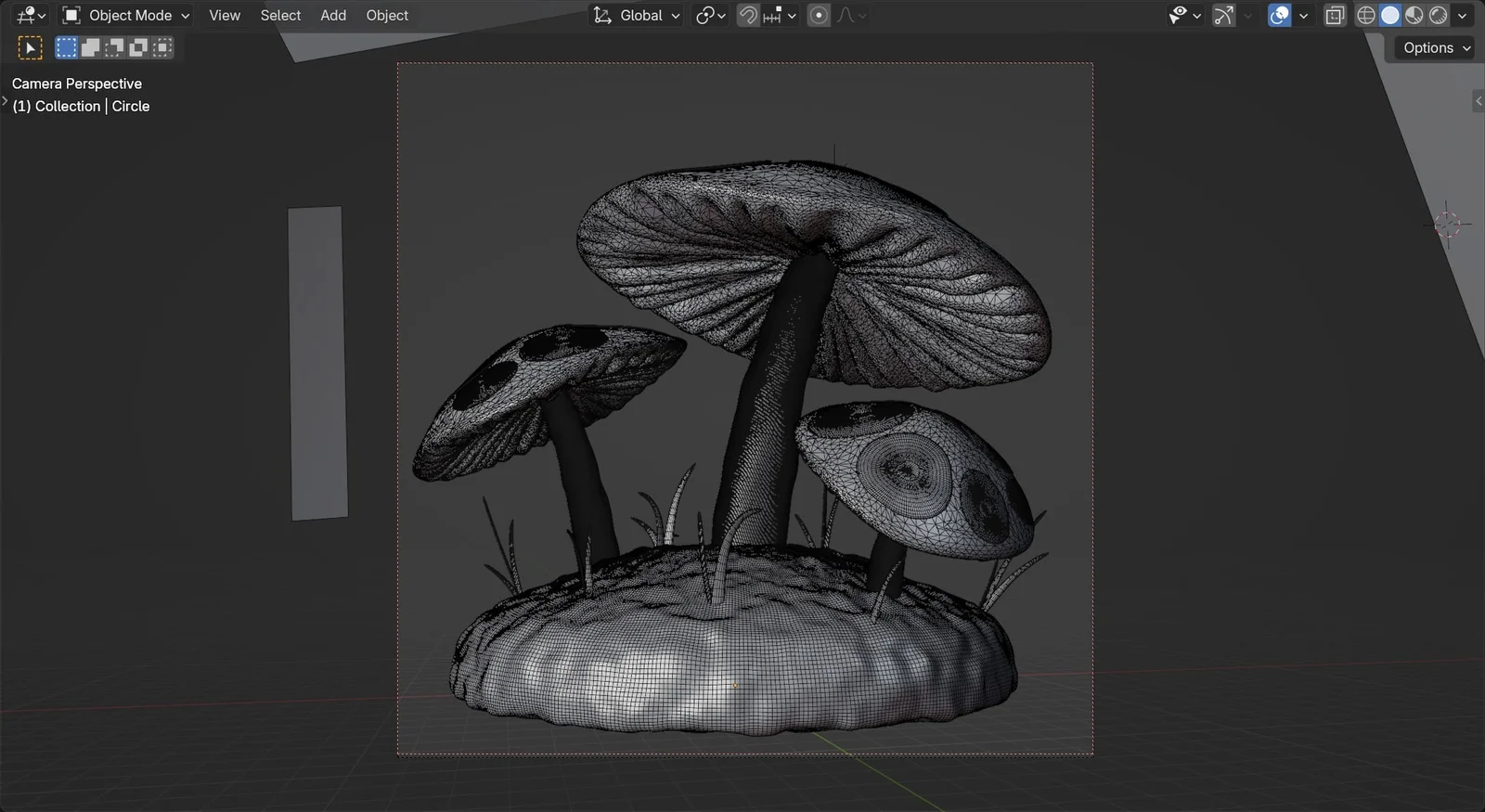Choose the extend selection mode
Image resolution: width=1485 pixels, height=812 pixels.
pos(90,47)
